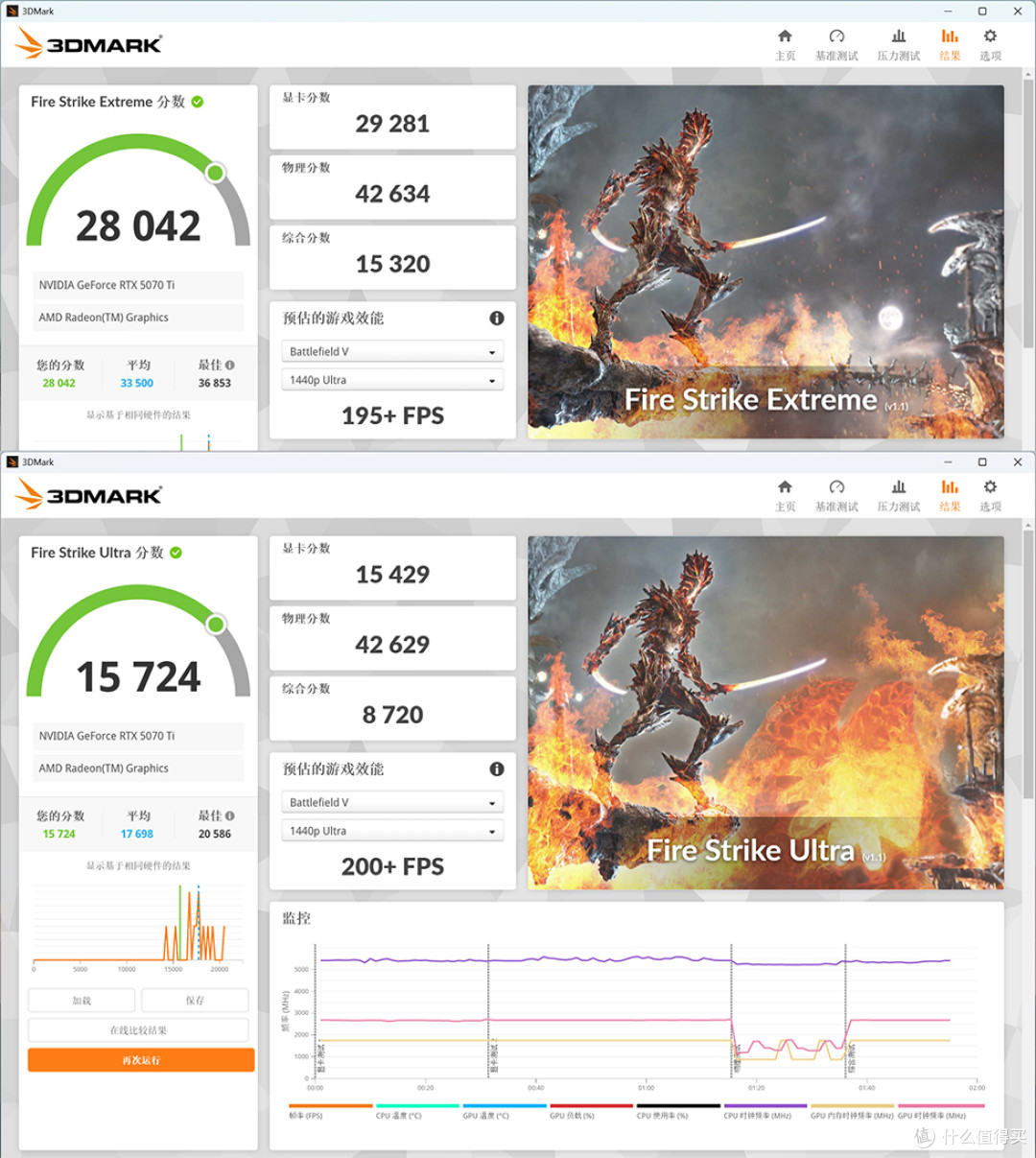
Task: Click the 3DMark title bar app icon of the top window
Action: click(12, 12)
